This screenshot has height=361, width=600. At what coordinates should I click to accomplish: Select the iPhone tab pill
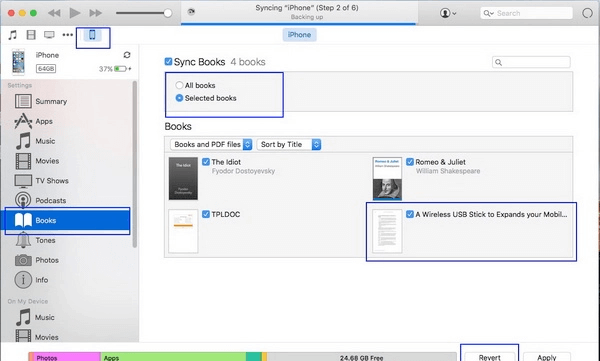(299, 35)
